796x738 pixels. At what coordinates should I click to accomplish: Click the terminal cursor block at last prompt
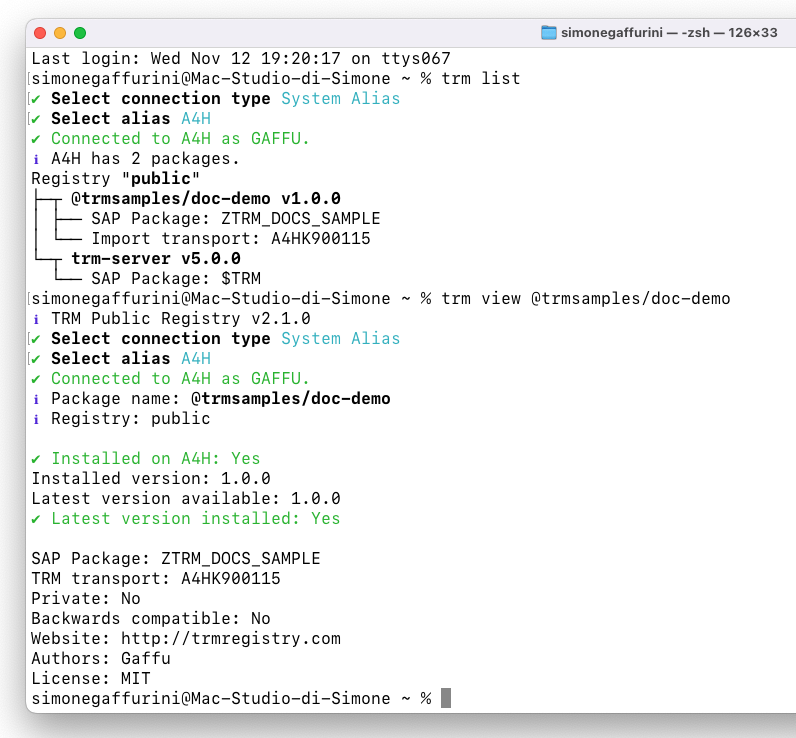(x=446, y=698)
